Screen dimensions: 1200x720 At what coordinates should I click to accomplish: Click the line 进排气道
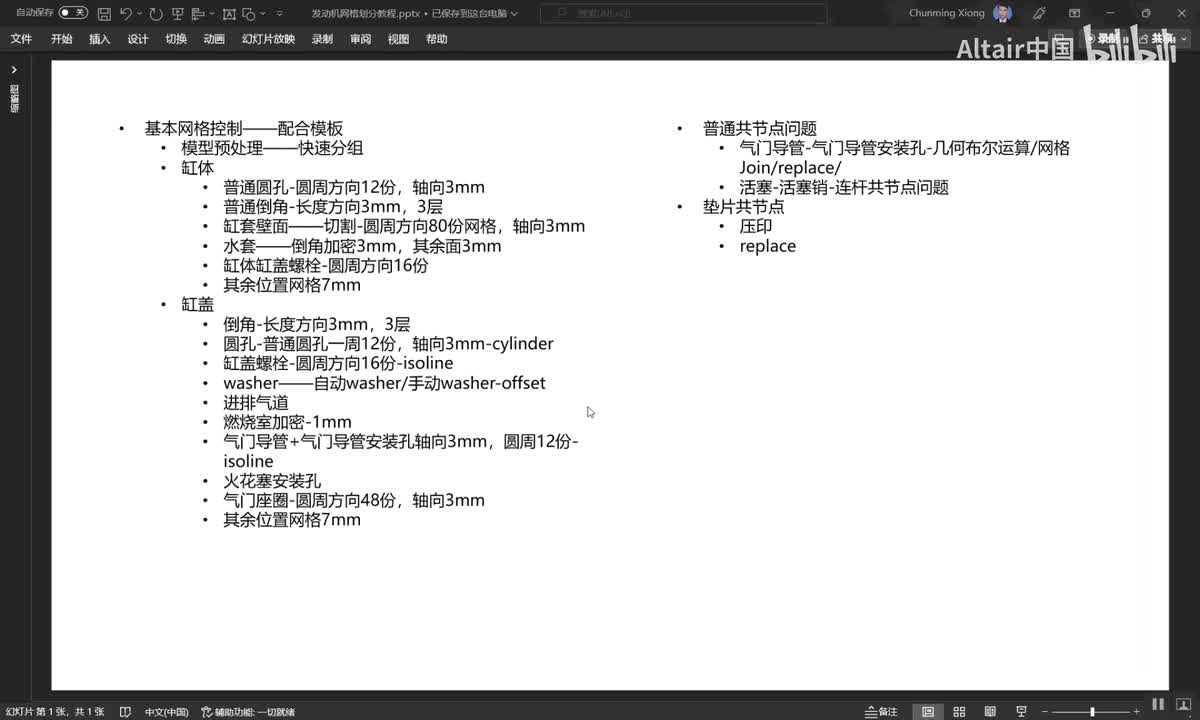pyautogui.click(x=256, y=402)
